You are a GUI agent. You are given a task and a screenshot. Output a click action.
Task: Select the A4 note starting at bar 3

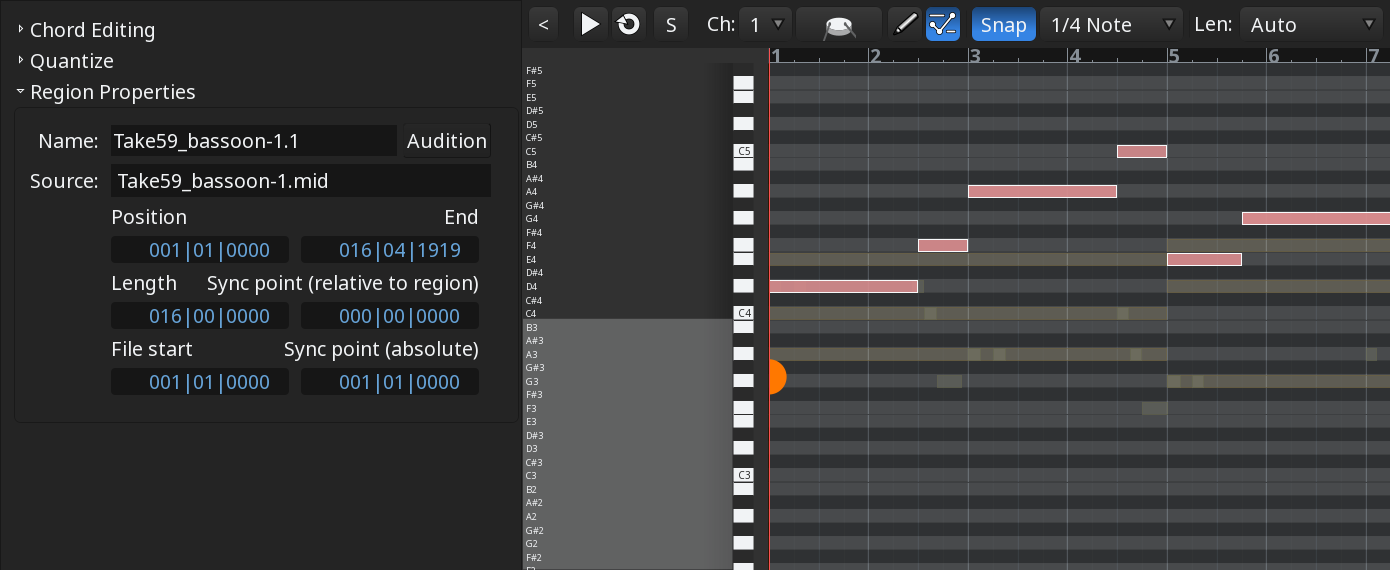1042,191
